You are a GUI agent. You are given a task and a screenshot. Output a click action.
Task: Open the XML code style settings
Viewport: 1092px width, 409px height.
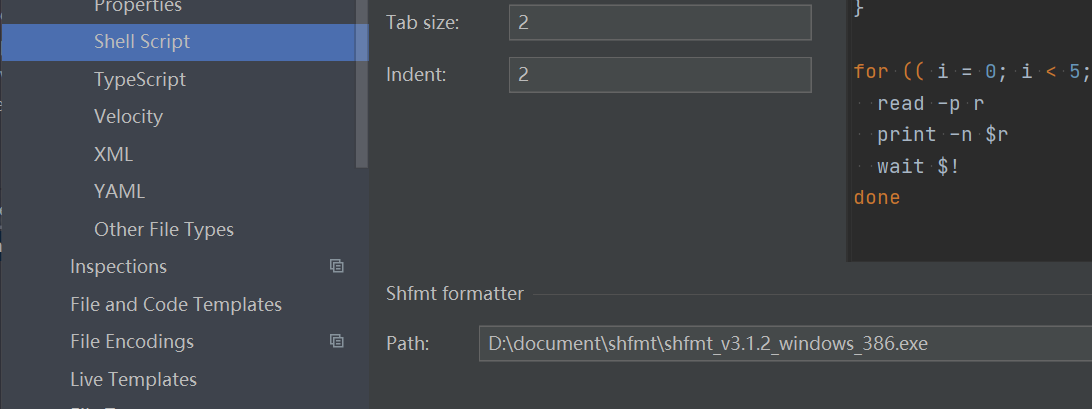(113, 154)
